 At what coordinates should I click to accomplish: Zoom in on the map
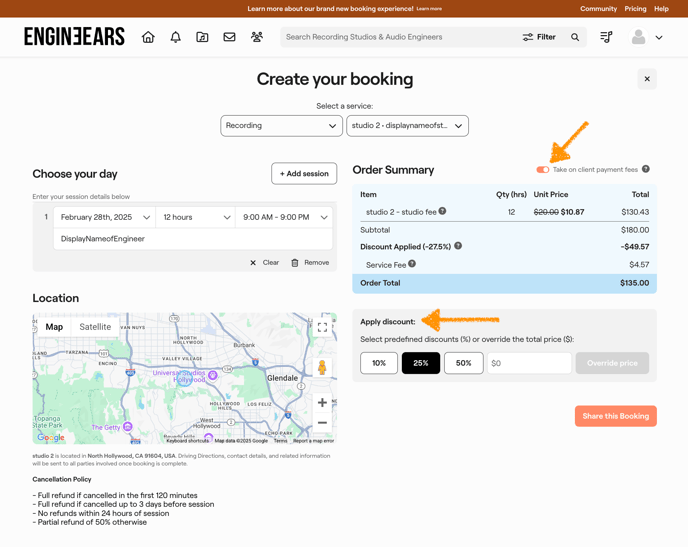pyautogui.click(x=322, y=402)
